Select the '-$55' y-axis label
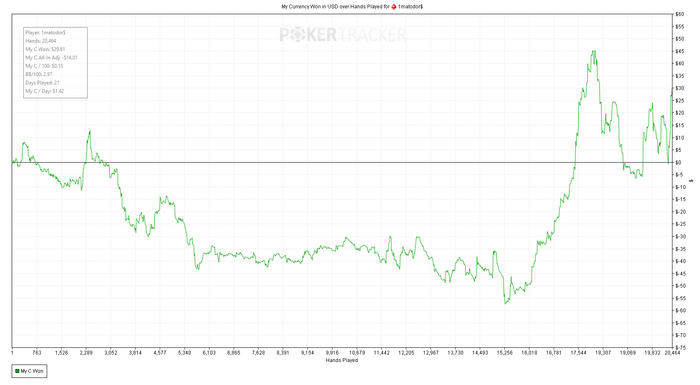Screen dimensions: 700x385 pos(680,298)
